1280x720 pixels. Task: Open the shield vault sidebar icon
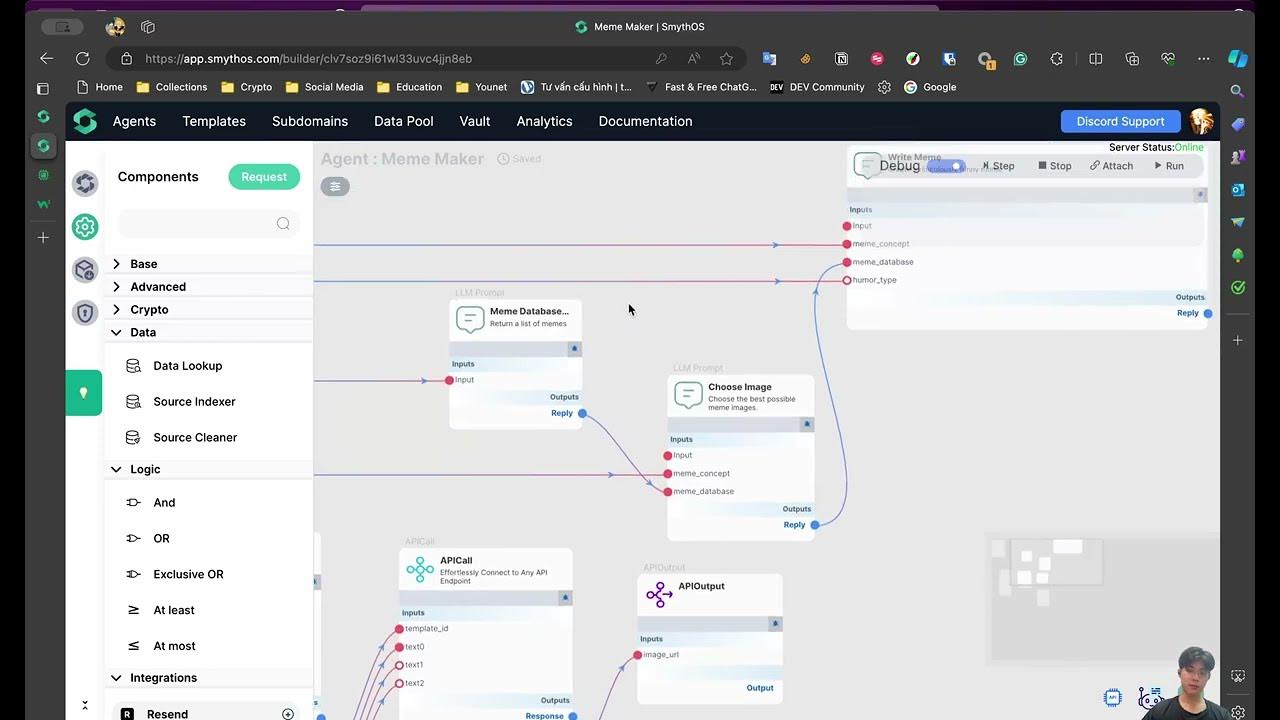pos(85,313)
